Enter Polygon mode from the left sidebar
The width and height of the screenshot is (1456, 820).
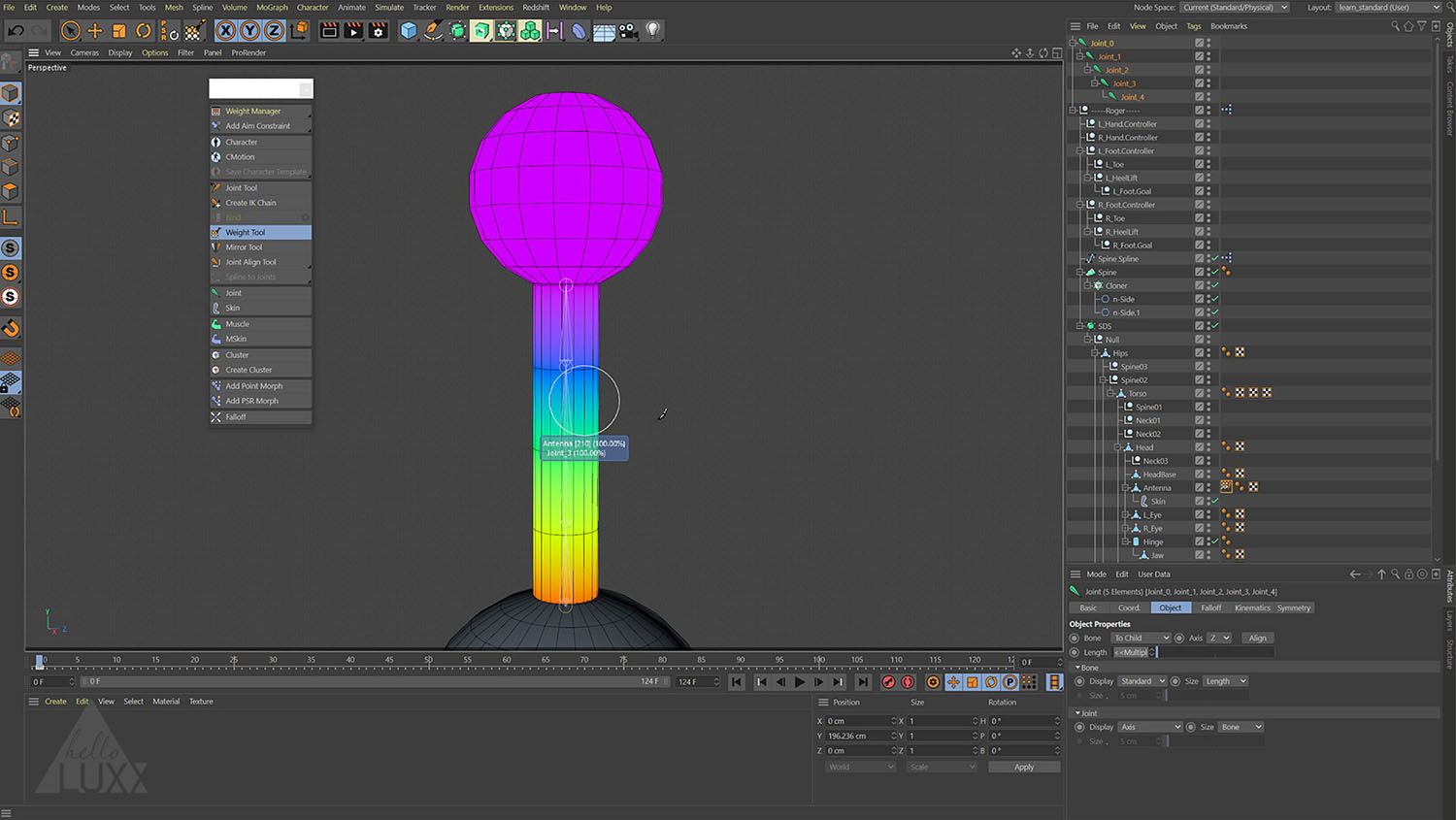coord(12,190)
